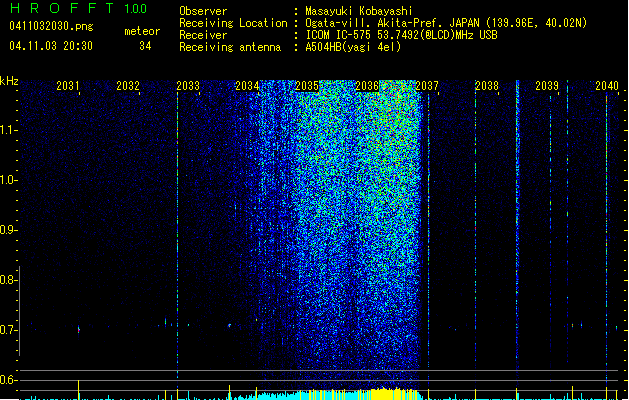This screenshot has width=629, height=400.
Task: Select the meteor count value 34
Action: pos(145,46)
